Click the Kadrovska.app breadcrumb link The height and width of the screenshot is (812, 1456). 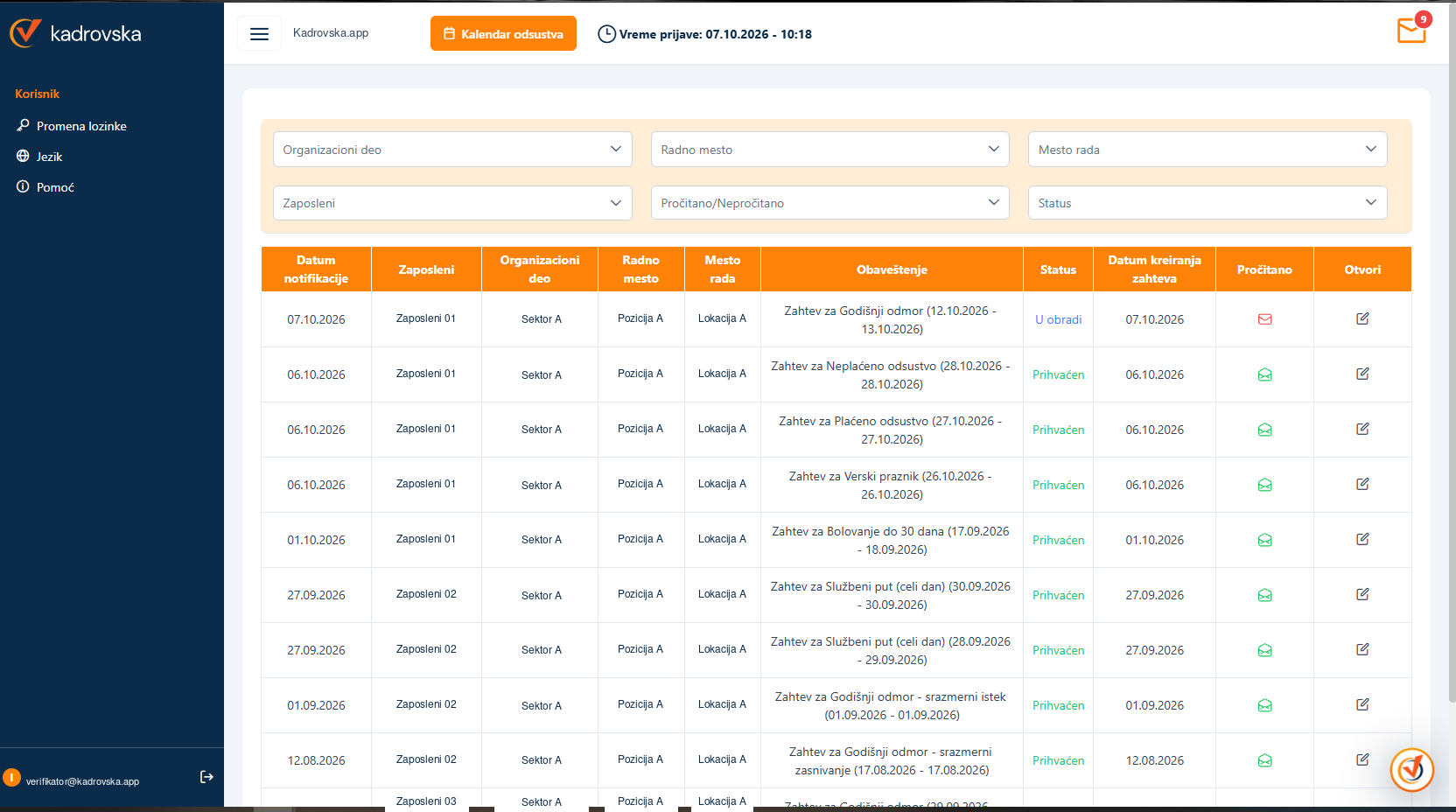tap(331, 32)
